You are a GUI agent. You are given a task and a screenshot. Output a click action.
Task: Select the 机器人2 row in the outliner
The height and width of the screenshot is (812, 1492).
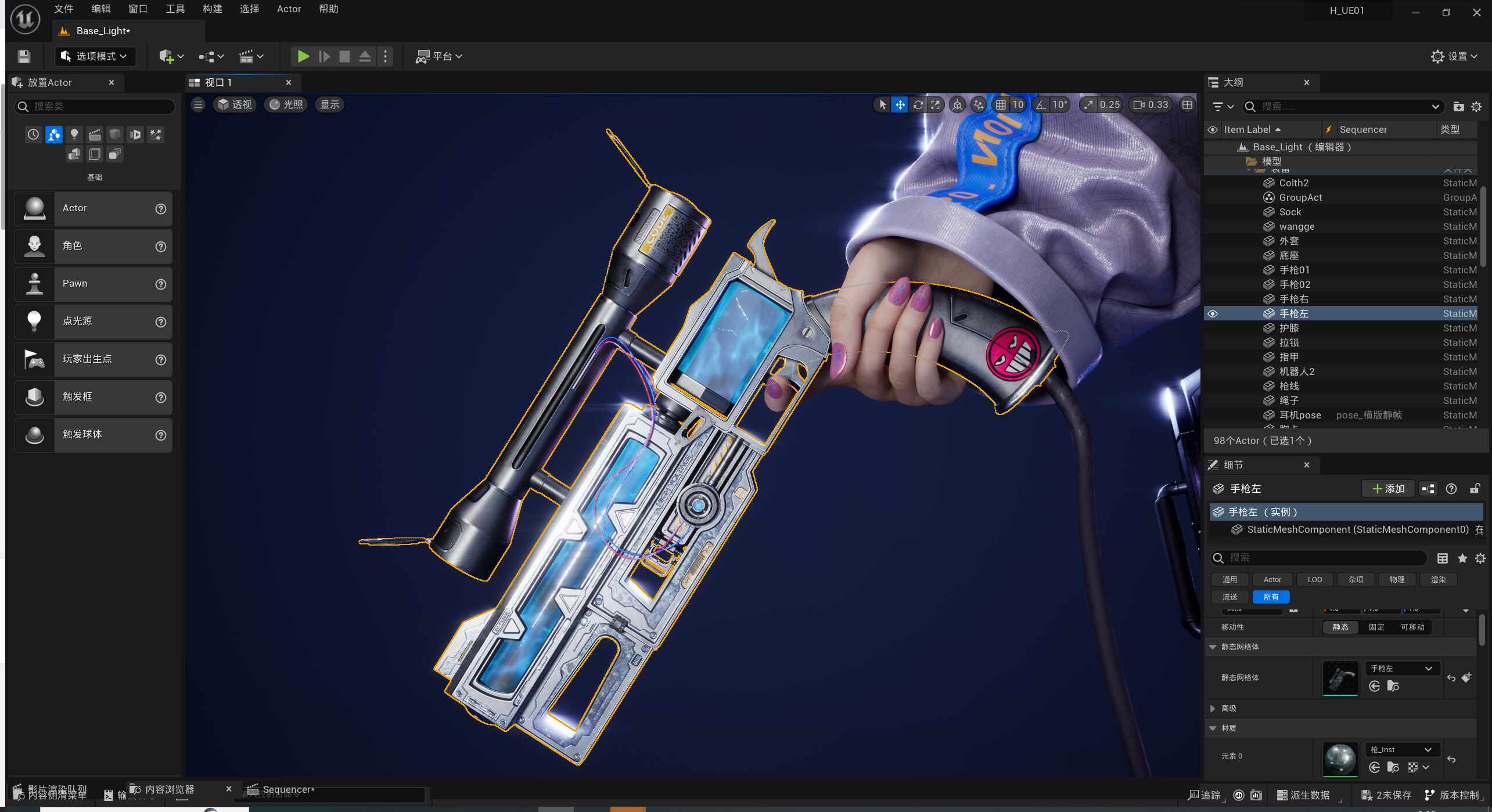tap(1342, 372)
